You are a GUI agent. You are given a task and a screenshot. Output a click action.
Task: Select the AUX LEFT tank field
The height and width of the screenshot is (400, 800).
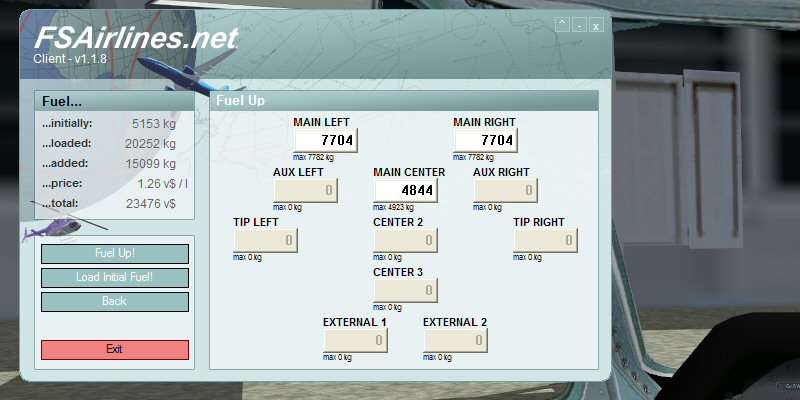306,190
